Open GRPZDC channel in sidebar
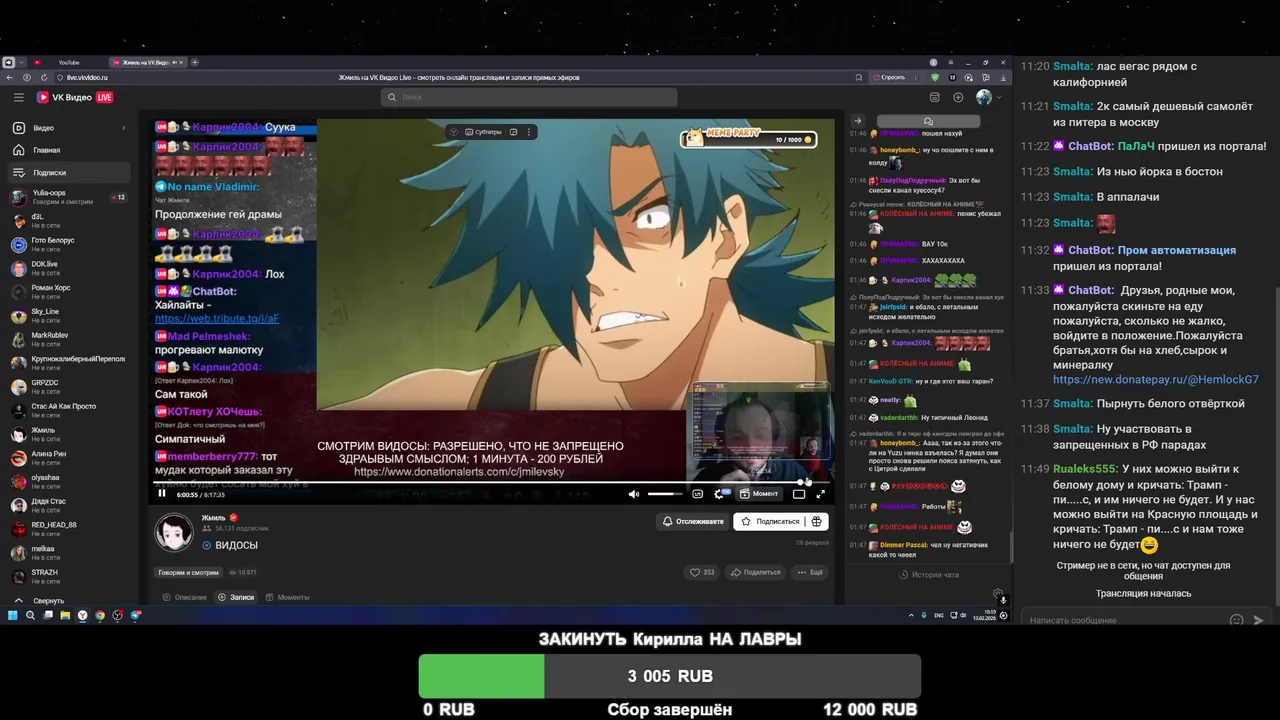This screenshot has height=720, width=1280. [68, 386]
